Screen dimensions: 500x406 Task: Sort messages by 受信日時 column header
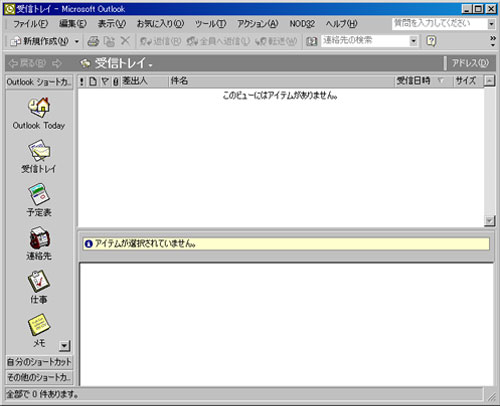[x=424, y=81]
